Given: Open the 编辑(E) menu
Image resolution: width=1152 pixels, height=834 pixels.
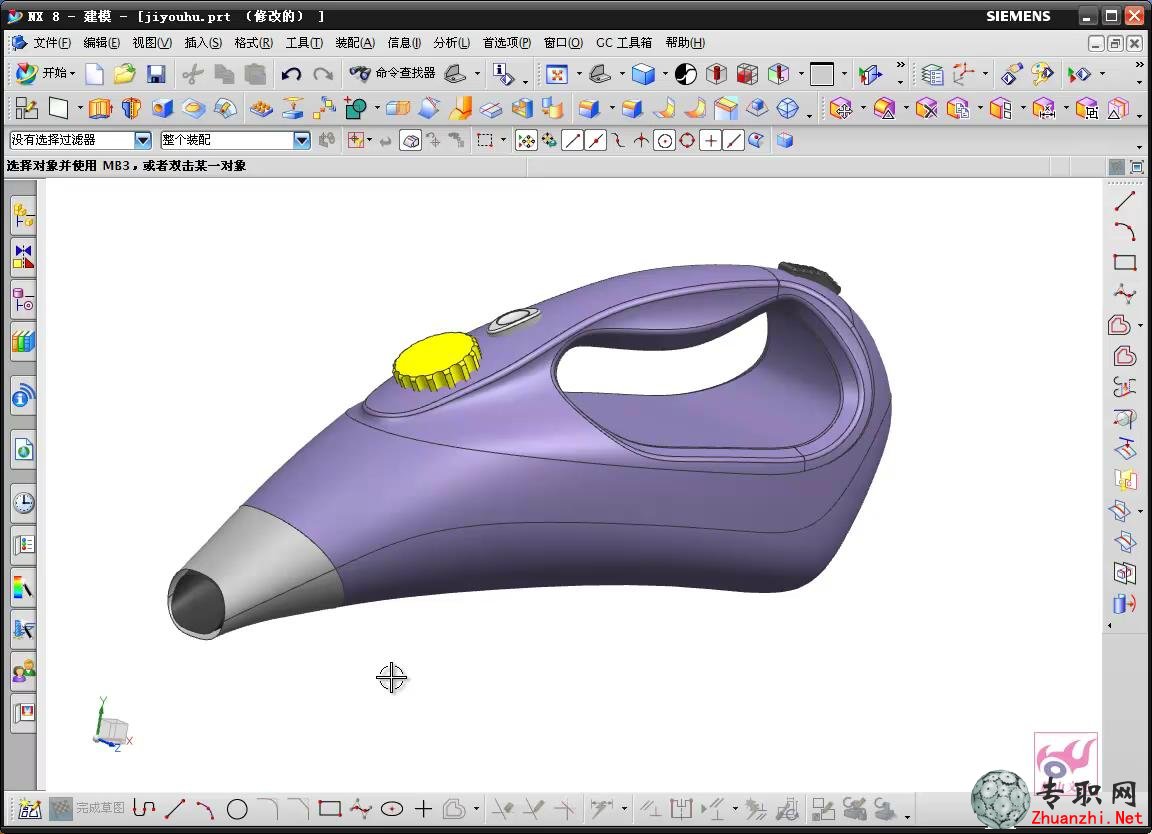Looking at the screenshot, I should click(101, 43).
